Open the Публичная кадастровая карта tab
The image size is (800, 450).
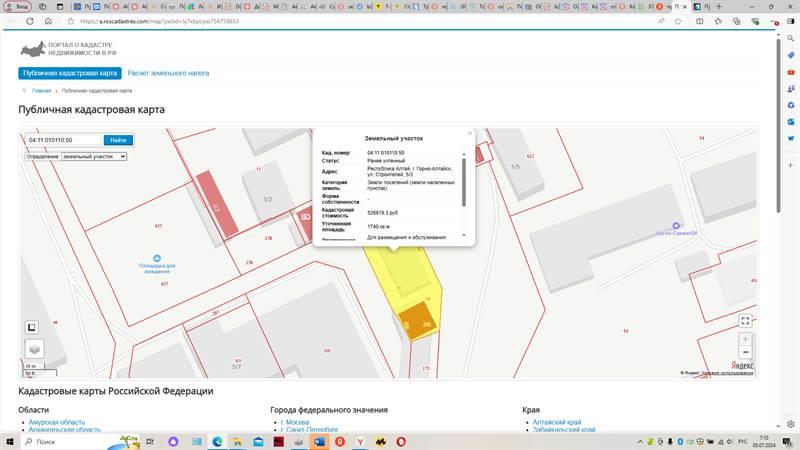[70, 73]
